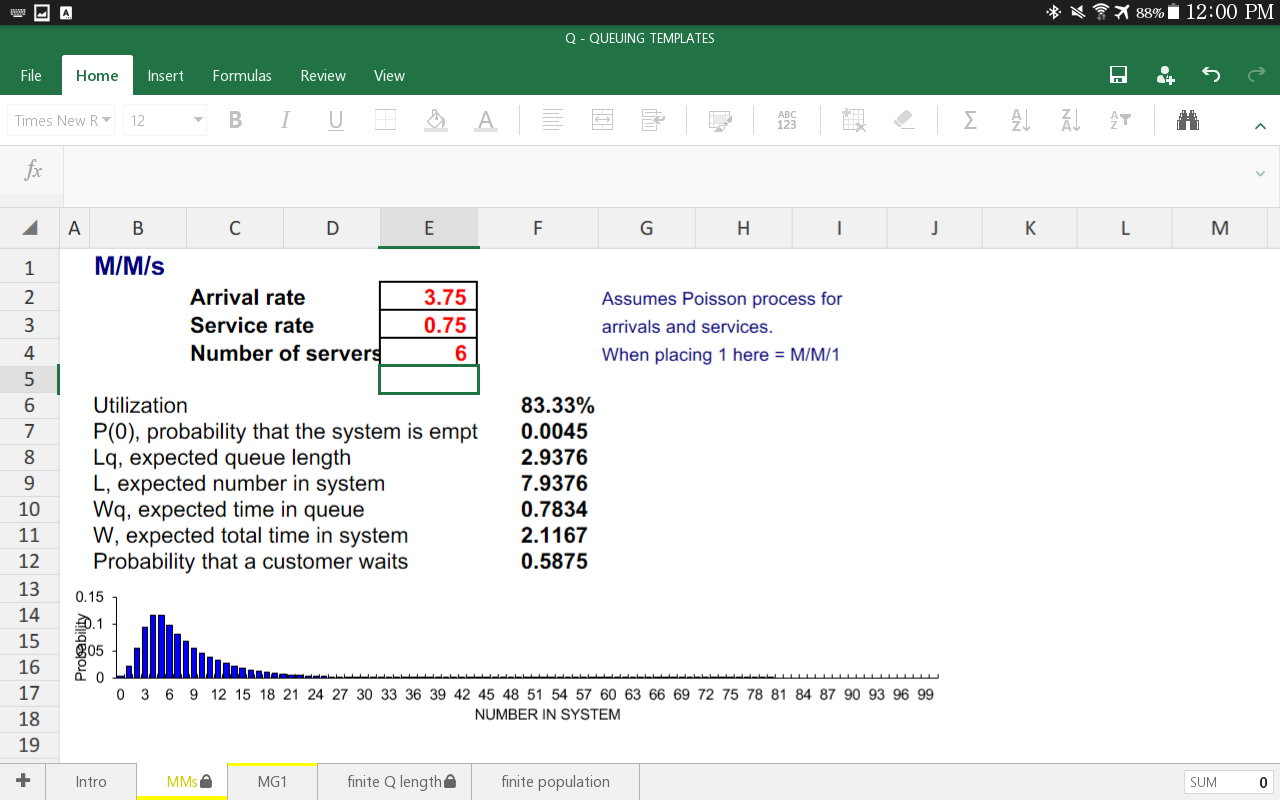Screen dimensions: 1280x800
Task: Save the workbook with the save icon
Action: (x=1118, y=74)
